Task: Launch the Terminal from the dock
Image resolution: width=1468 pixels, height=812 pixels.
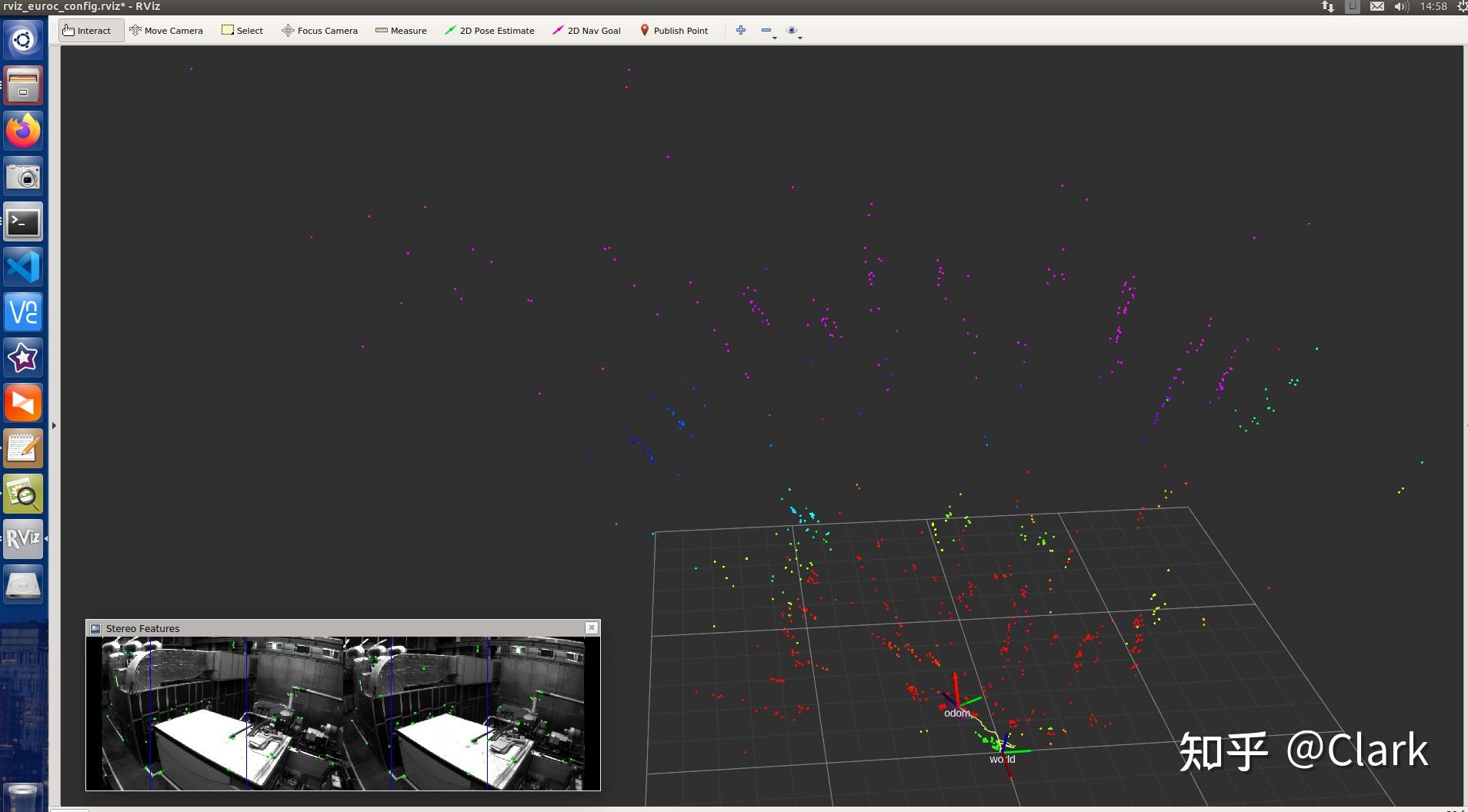Action: (23, 221)
